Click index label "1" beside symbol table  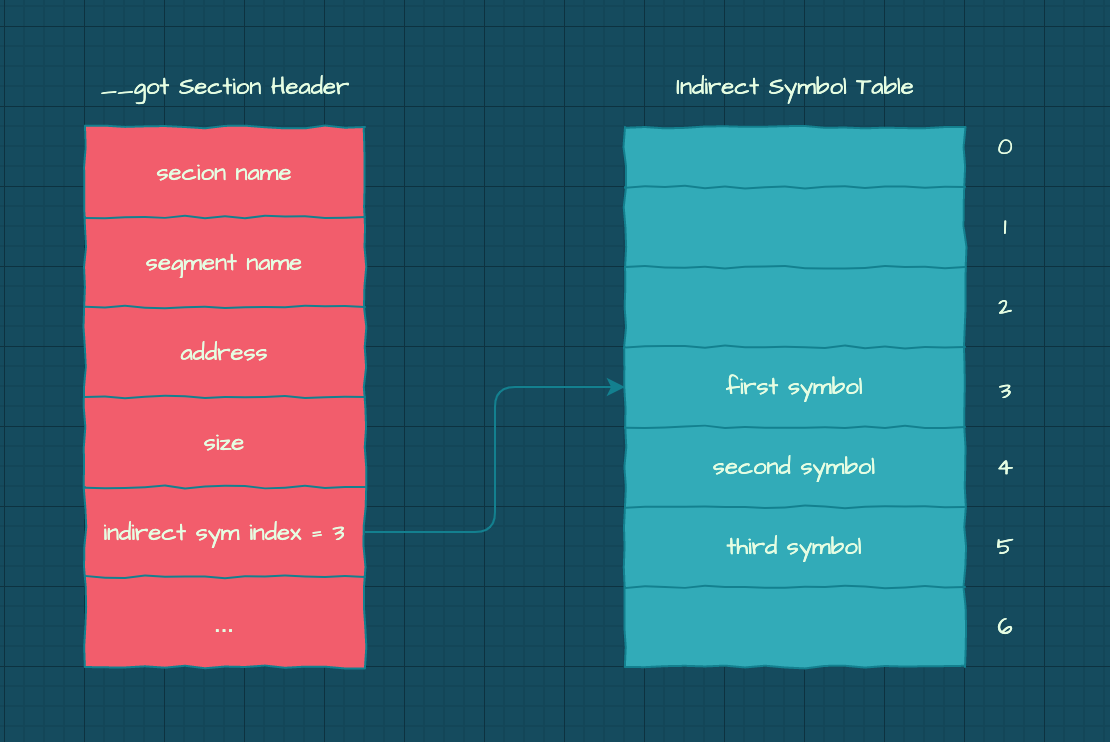[x=1005, y=227]
